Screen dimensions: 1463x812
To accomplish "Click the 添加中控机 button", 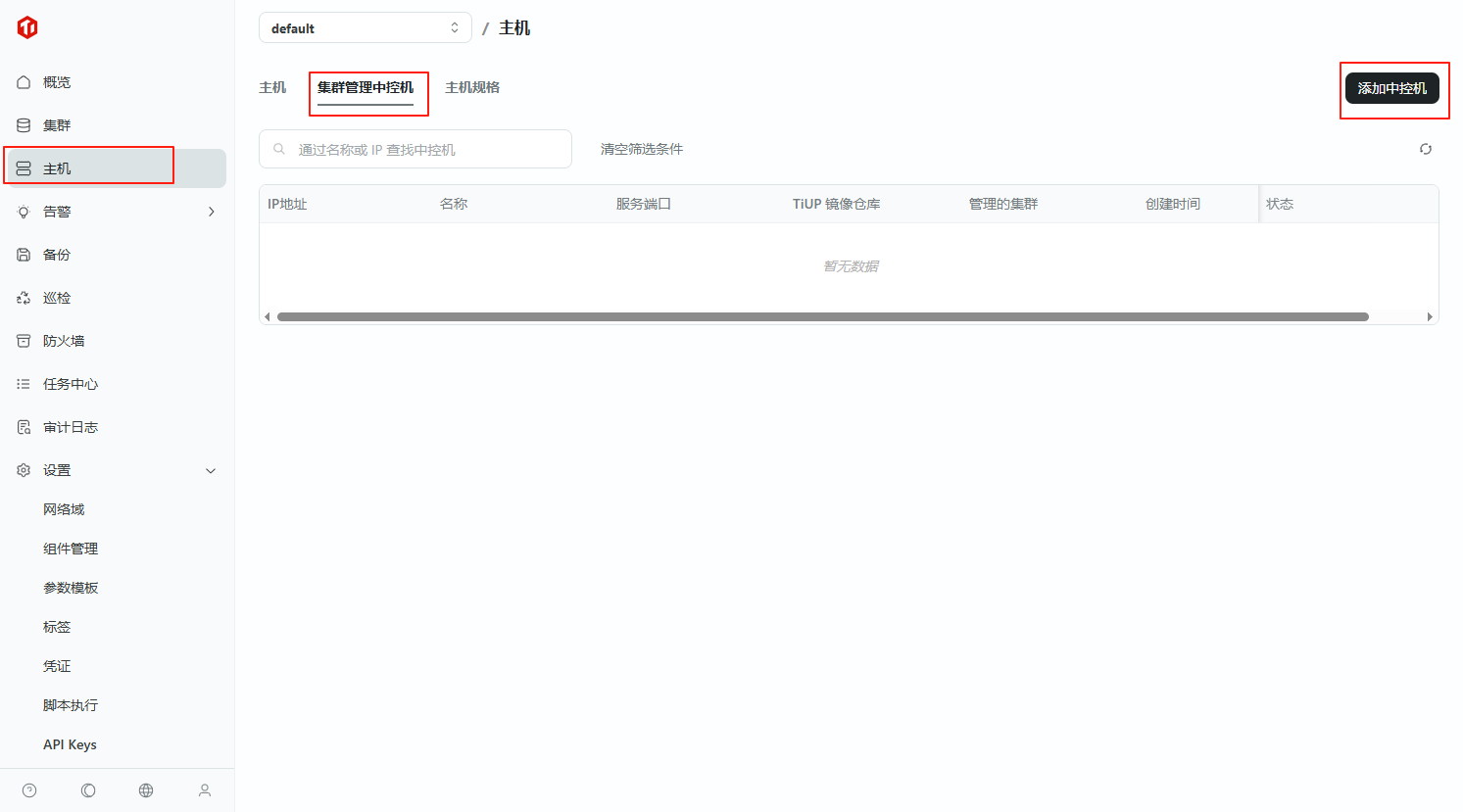I will pyautogui.click(x=1391, y=88).
